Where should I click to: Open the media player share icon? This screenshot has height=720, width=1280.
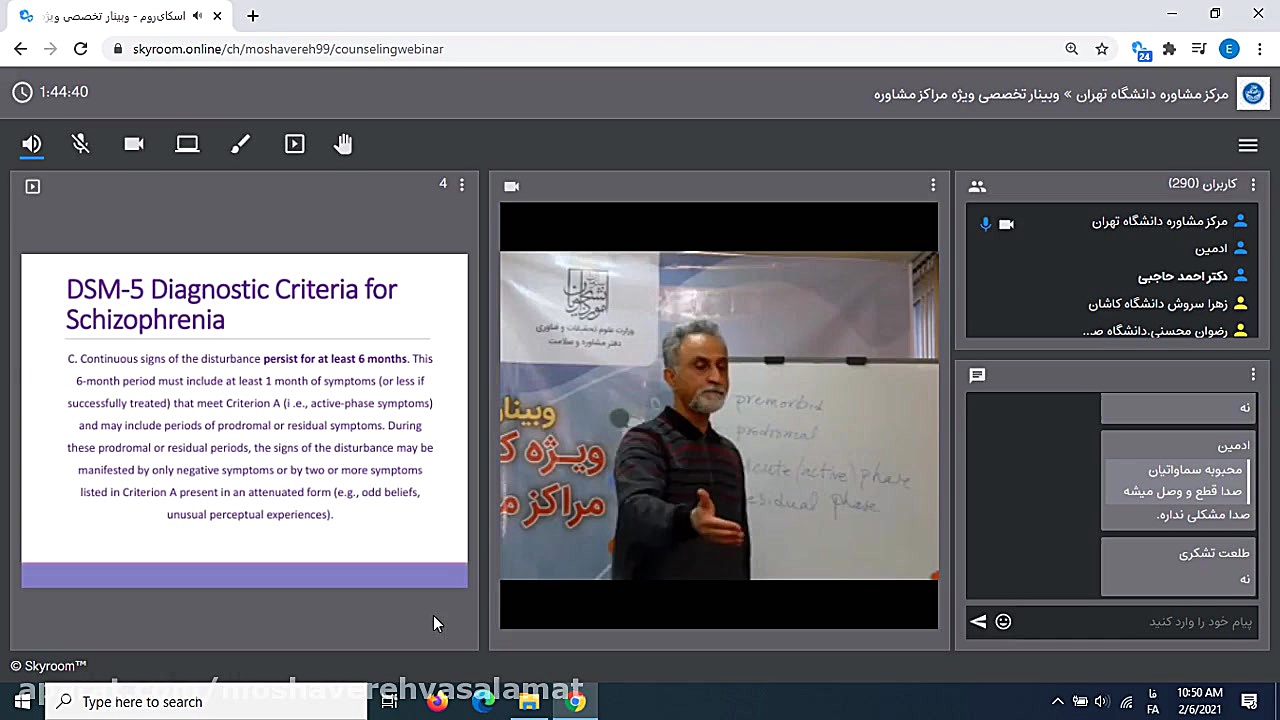coord(294,144)
